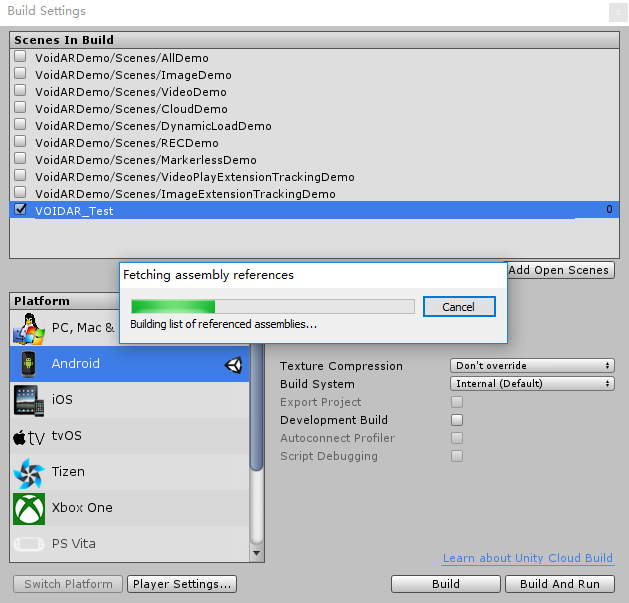
Task: Click the PC, Mac & Linux platform icon
Action: coord(28,329)
